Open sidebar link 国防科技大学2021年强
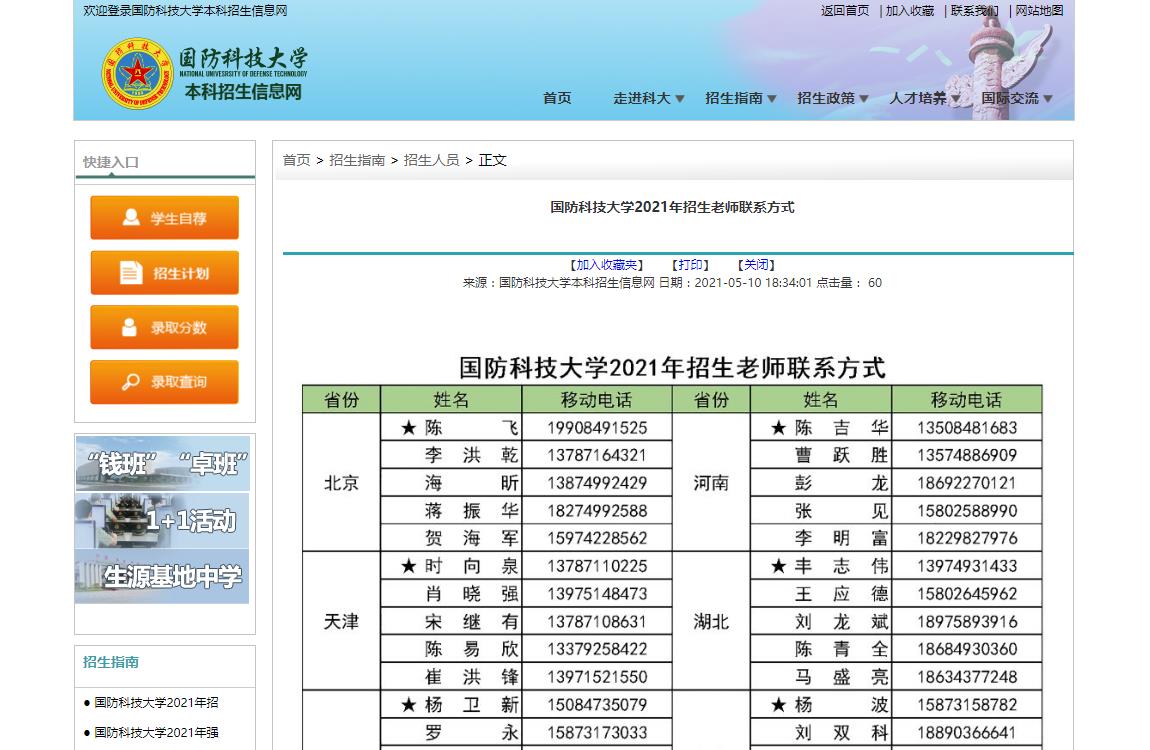 [x=156, y=732]
